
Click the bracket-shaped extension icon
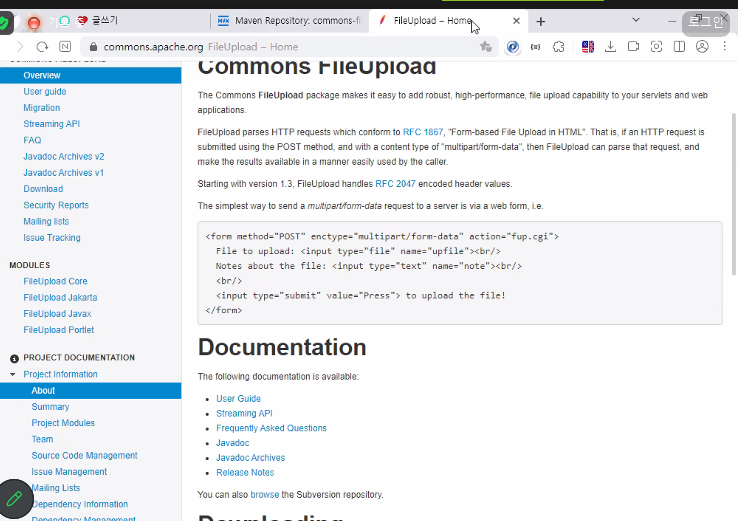coord(535,47)
